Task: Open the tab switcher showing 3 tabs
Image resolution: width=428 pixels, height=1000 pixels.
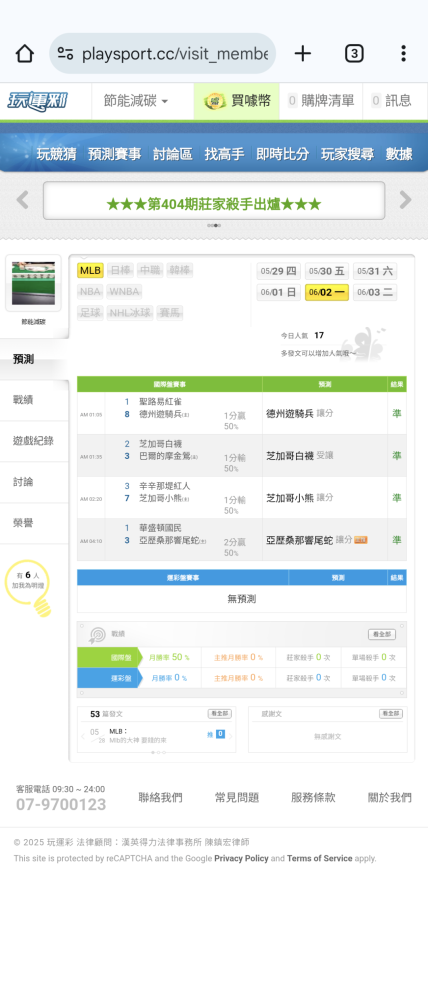Action: (x=354, y=54)
